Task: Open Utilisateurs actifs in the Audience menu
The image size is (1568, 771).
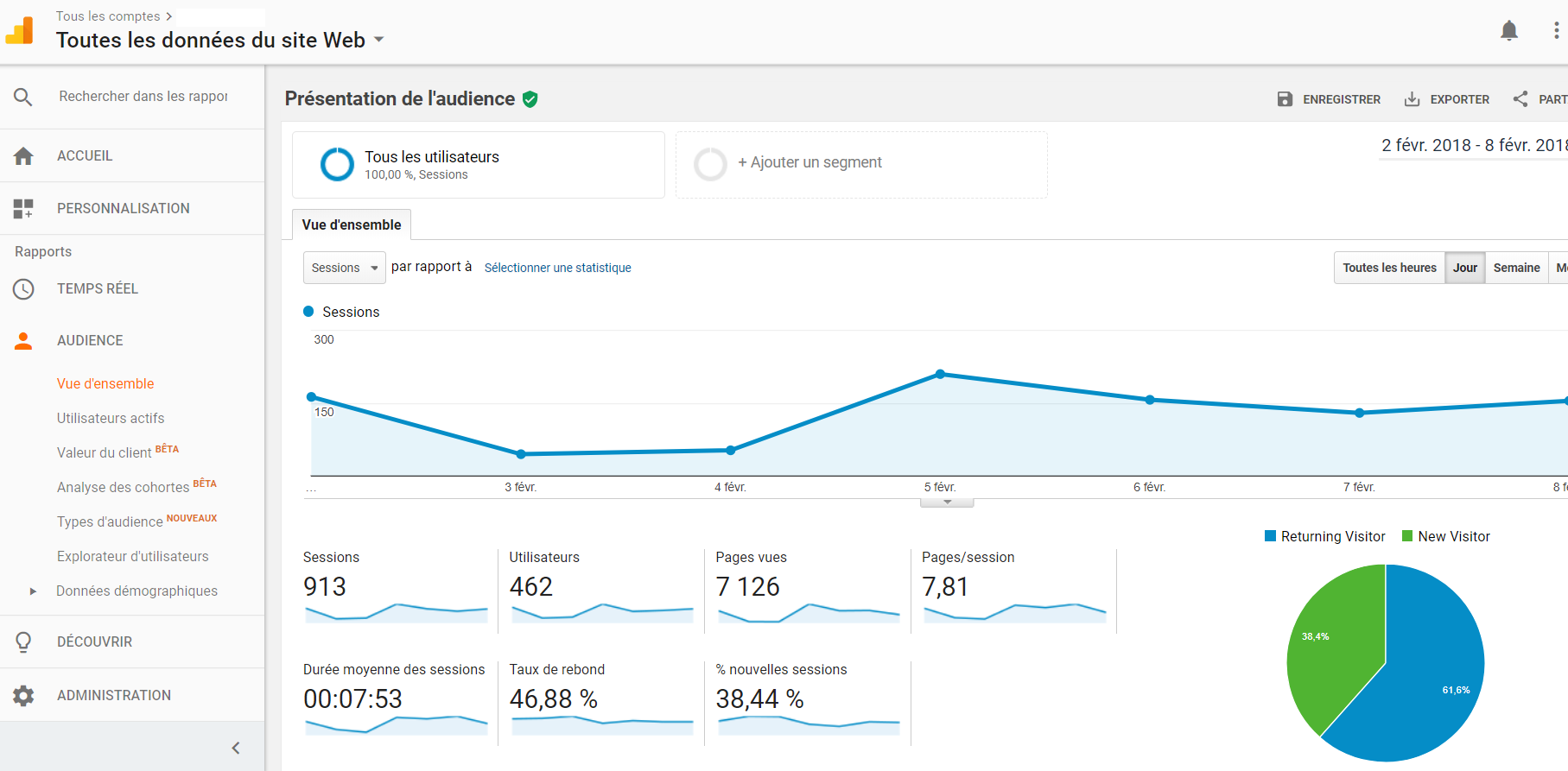Action: click(x=111, y=418)
